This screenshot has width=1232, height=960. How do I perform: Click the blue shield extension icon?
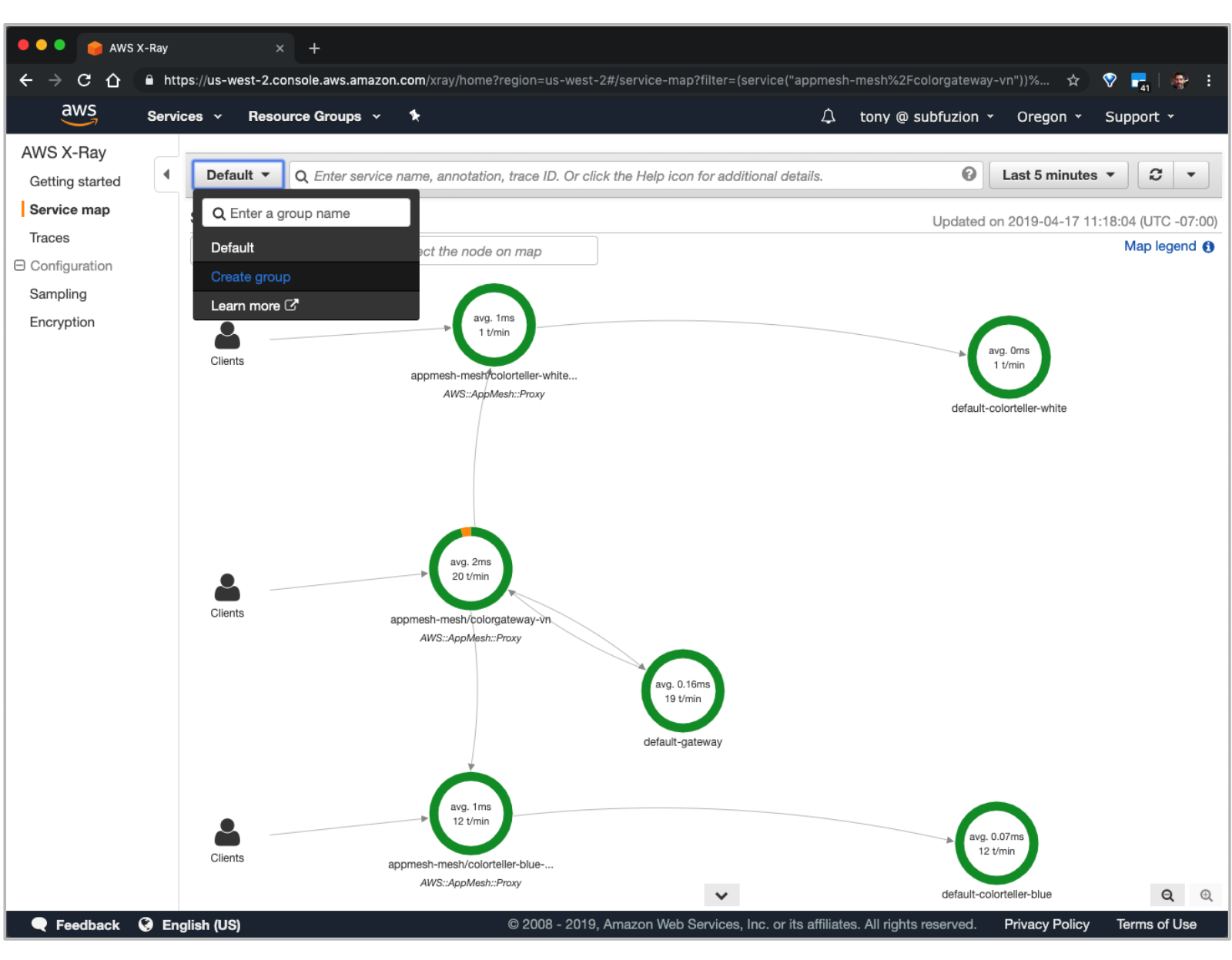click(1110, 80)
